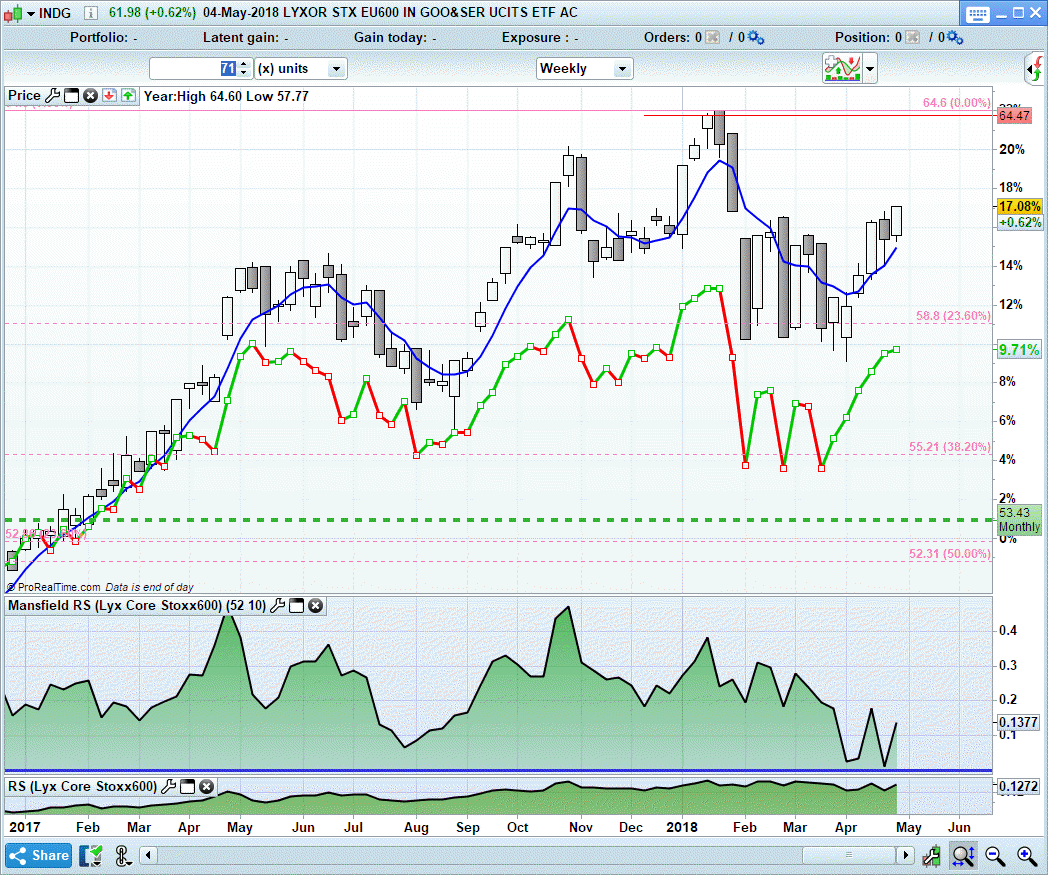The image size is (1048, 875).
Task: Move the Price panel up with green arrow
Action: tap(128, 96)
